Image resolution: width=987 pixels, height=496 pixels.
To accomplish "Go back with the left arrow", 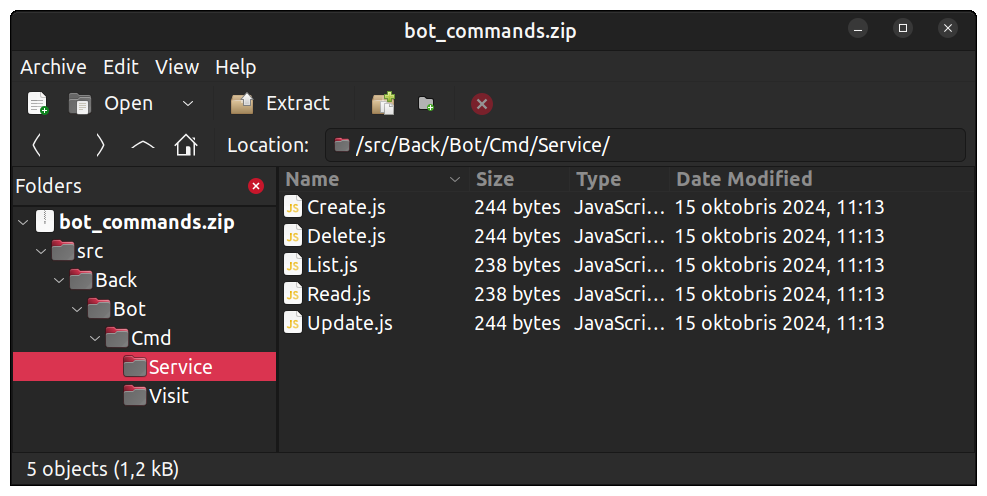I will click(37, 145).
